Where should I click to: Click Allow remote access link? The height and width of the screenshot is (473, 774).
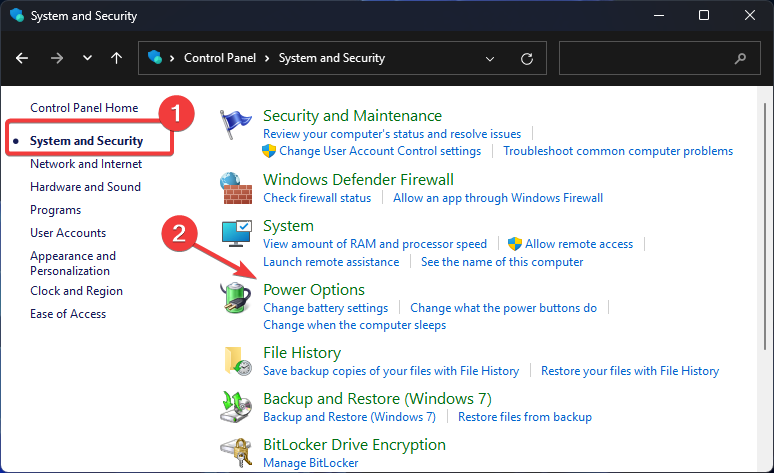(x=579, y=244)
